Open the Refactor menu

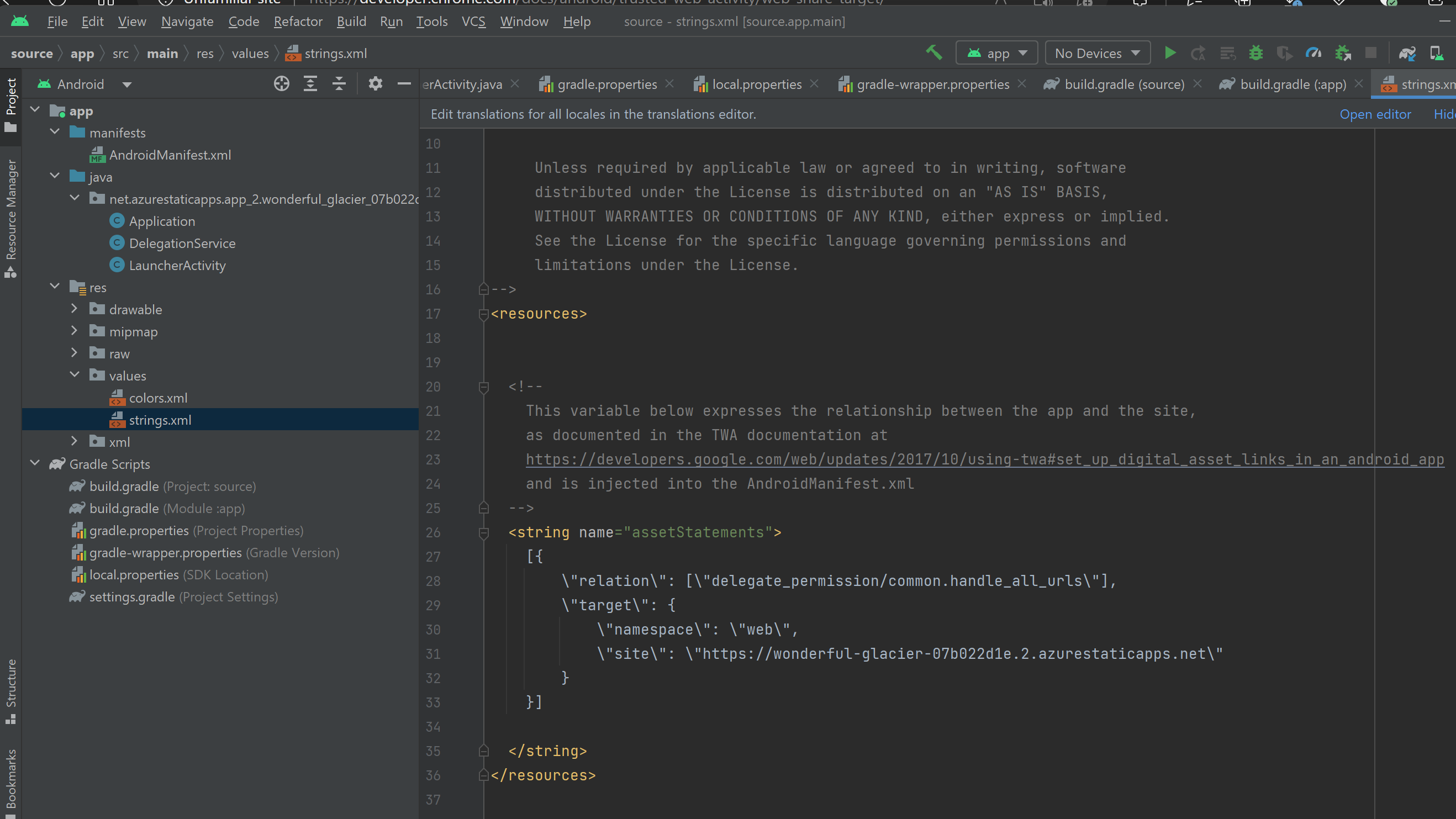coord(298,22)
